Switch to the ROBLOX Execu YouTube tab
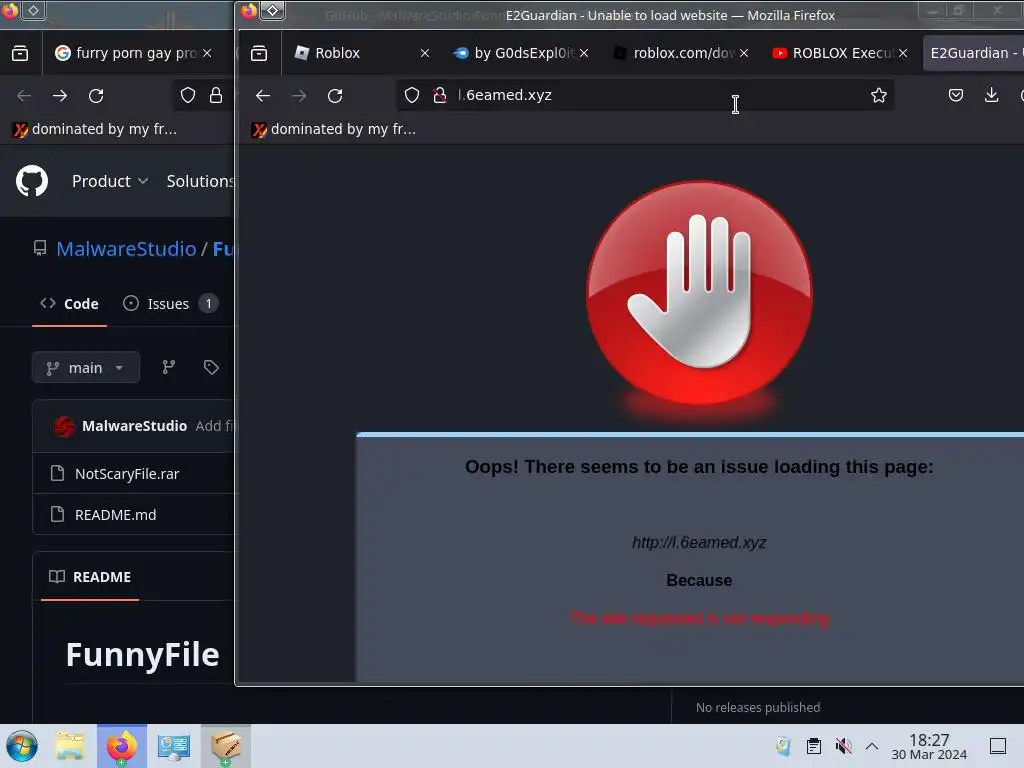This screenshot has height=768, width=1024. [x=833, y=53]
